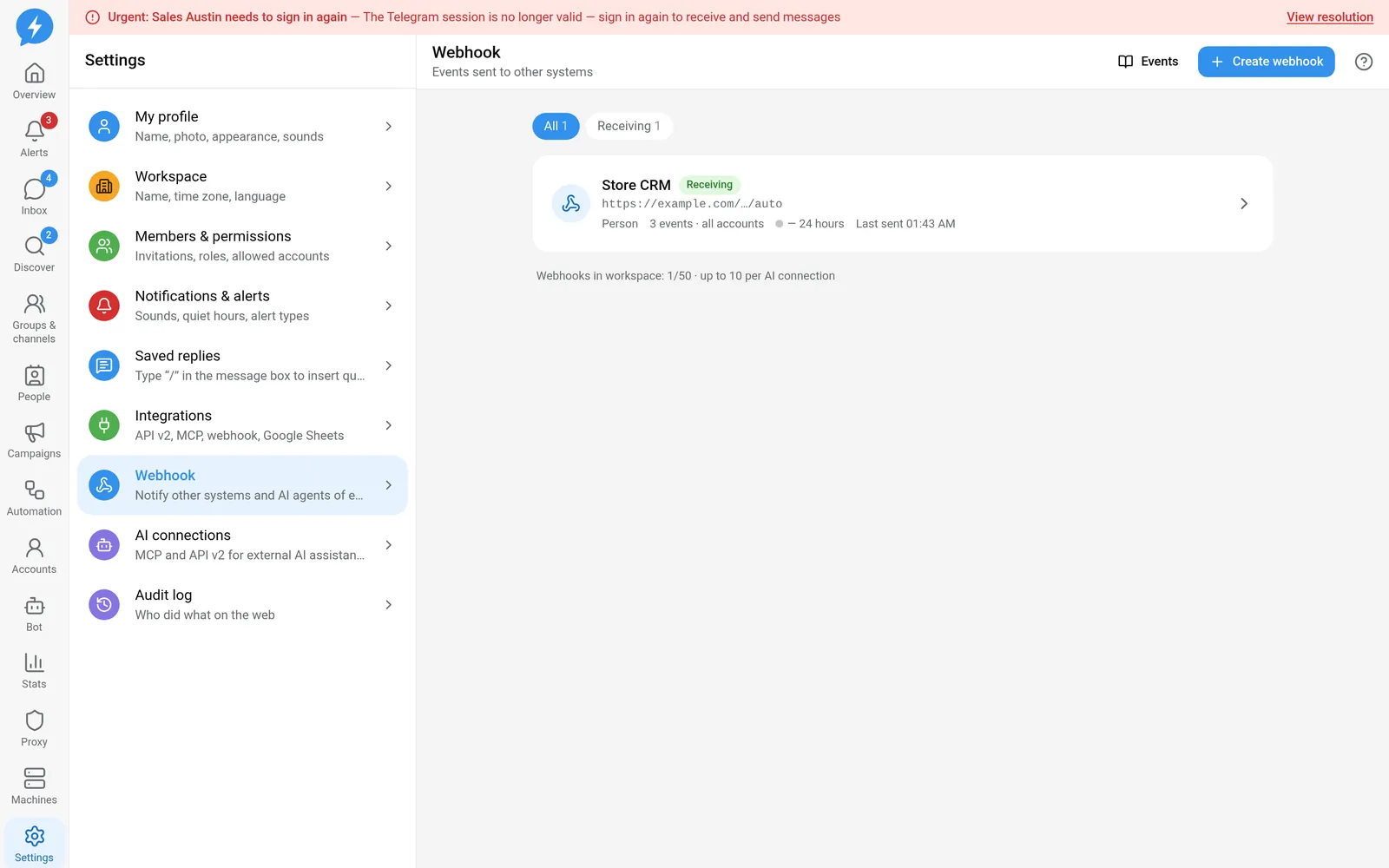Select the All 1 filter tab
This screenshot has height=868, width=1389.
[x=556, y=126]
